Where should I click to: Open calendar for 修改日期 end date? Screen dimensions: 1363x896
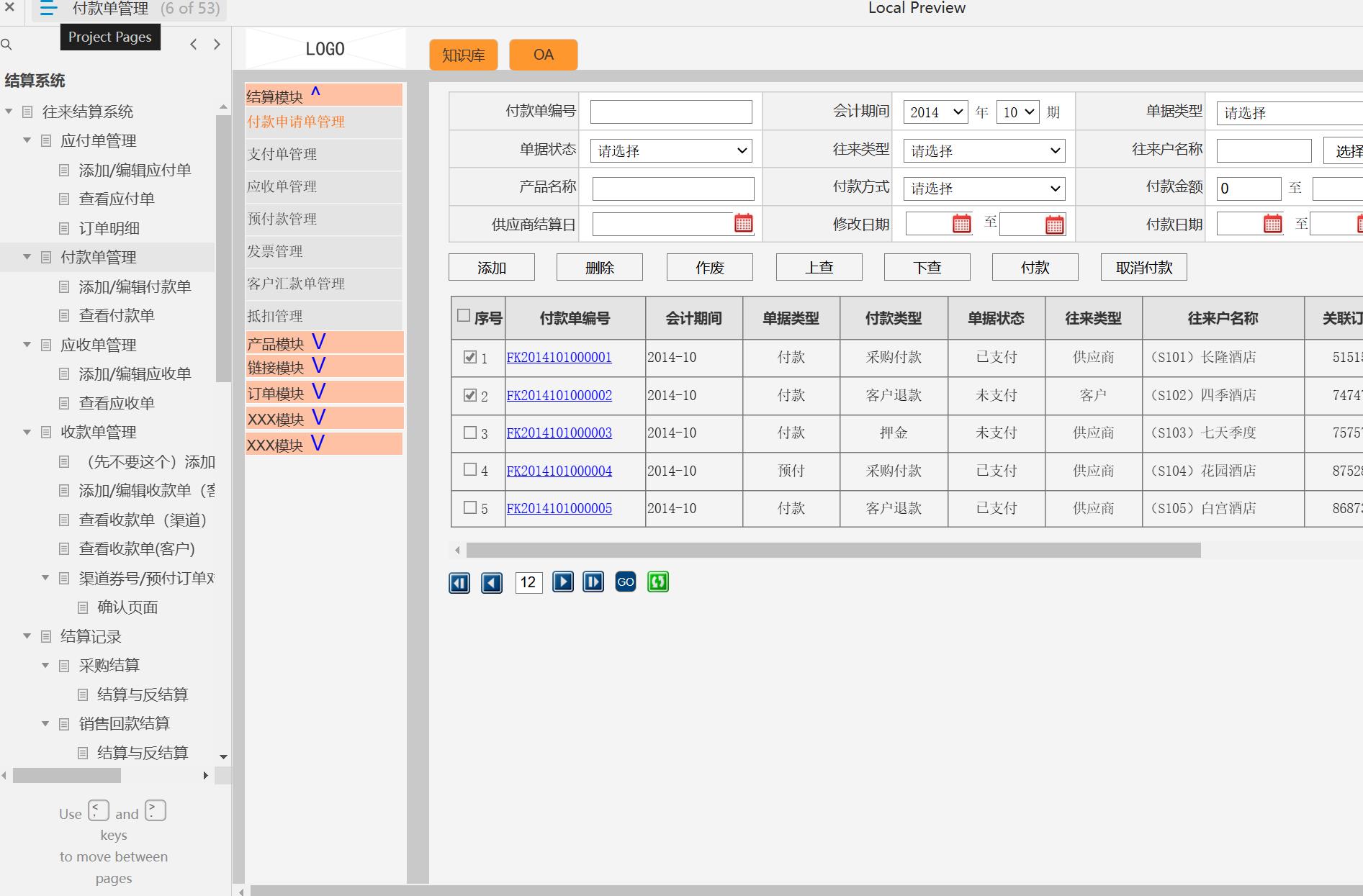coord(1055,225)
